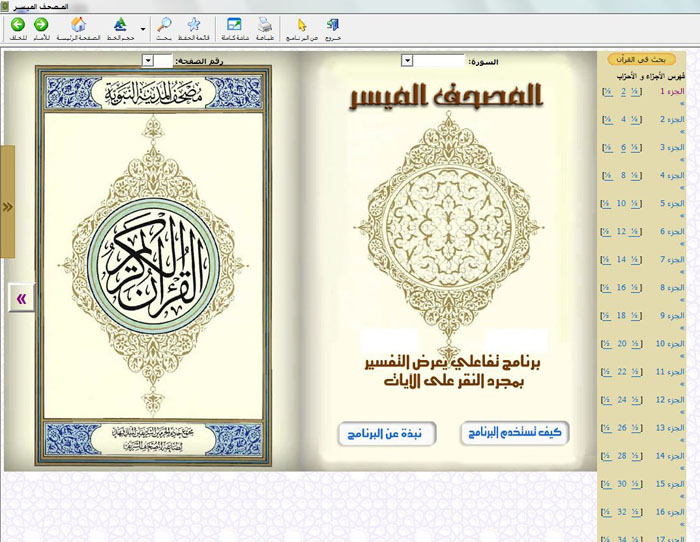Expand the small arrow under الجزء 5
Viewport: 700px width, 542px height.
pos(682,216)
